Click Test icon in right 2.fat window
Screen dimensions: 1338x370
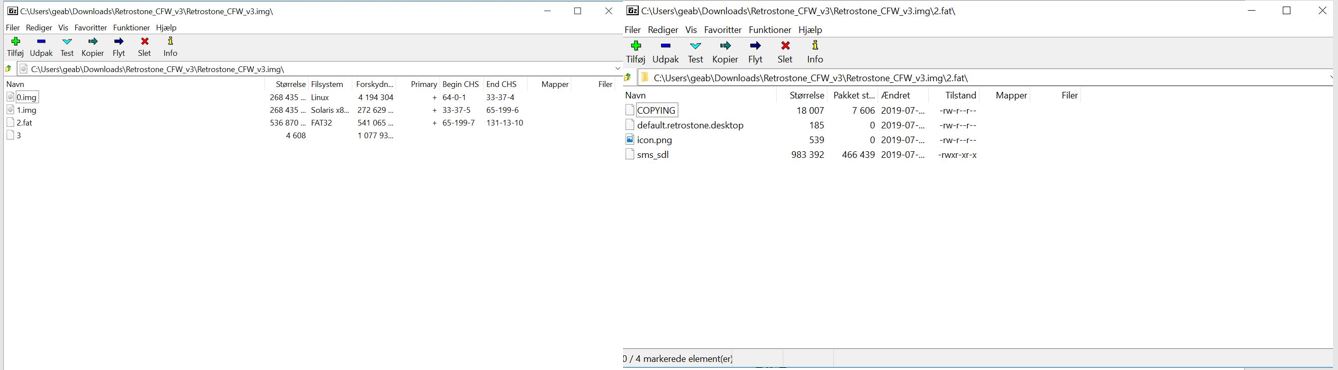tap(695, 45)
